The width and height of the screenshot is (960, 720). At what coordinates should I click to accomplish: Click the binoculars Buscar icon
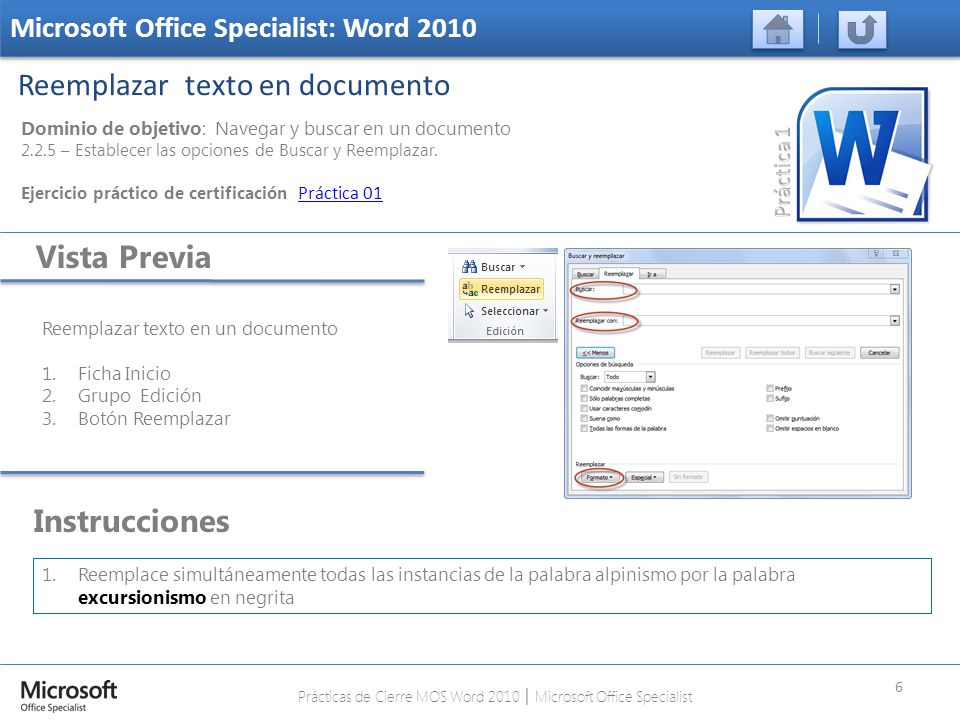point(470,266)
